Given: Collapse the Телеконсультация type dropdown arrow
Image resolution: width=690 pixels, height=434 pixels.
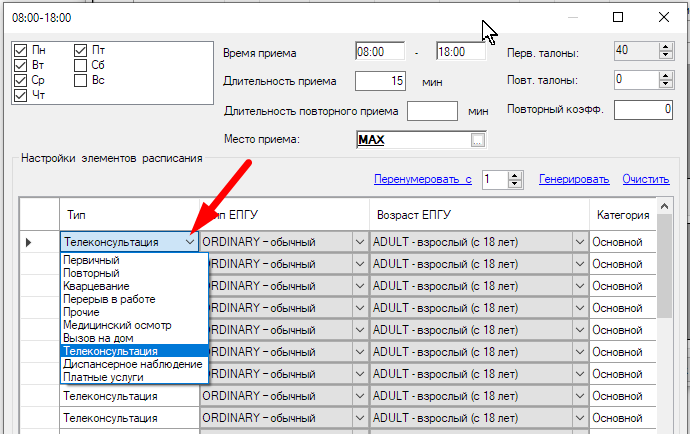Looking at the screenshot, I should click(x=191, y=242).
